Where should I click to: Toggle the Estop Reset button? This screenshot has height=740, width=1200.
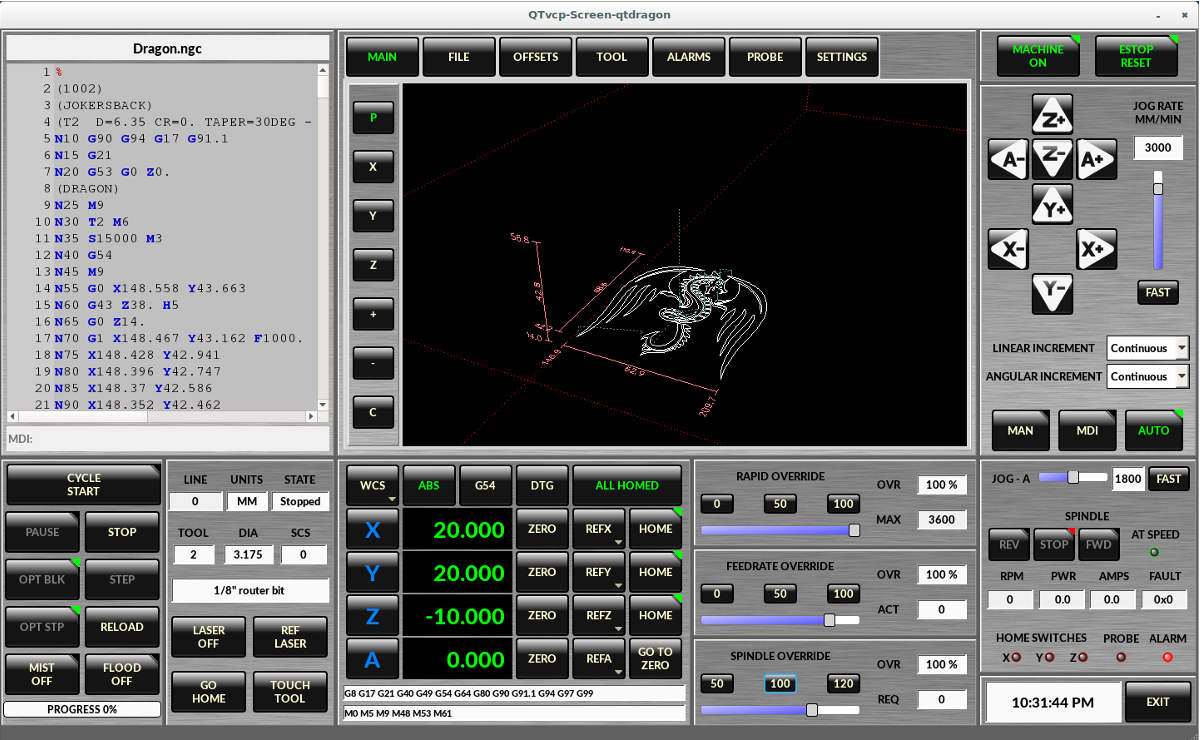(x=1136, y=56)
